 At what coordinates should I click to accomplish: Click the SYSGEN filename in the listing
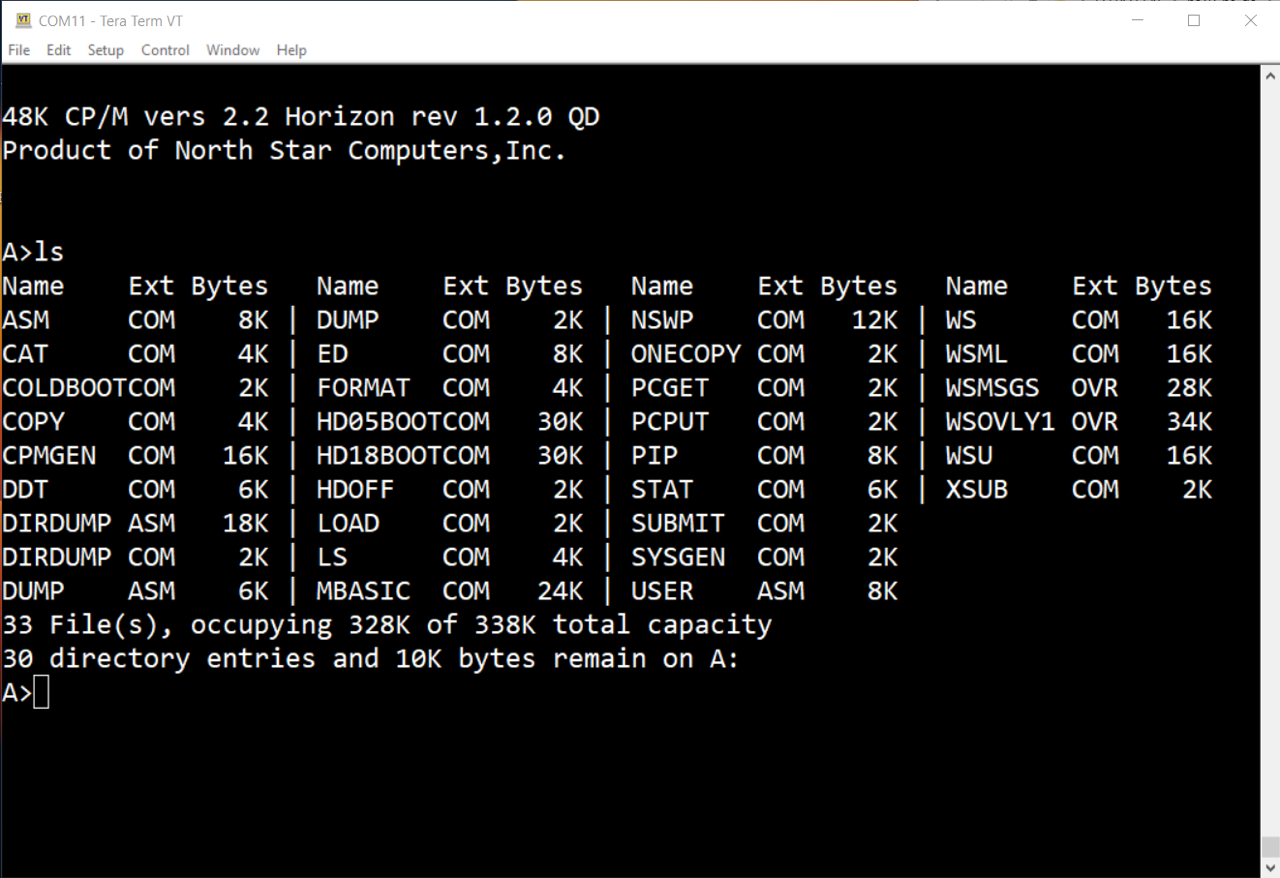coord(677,557)
